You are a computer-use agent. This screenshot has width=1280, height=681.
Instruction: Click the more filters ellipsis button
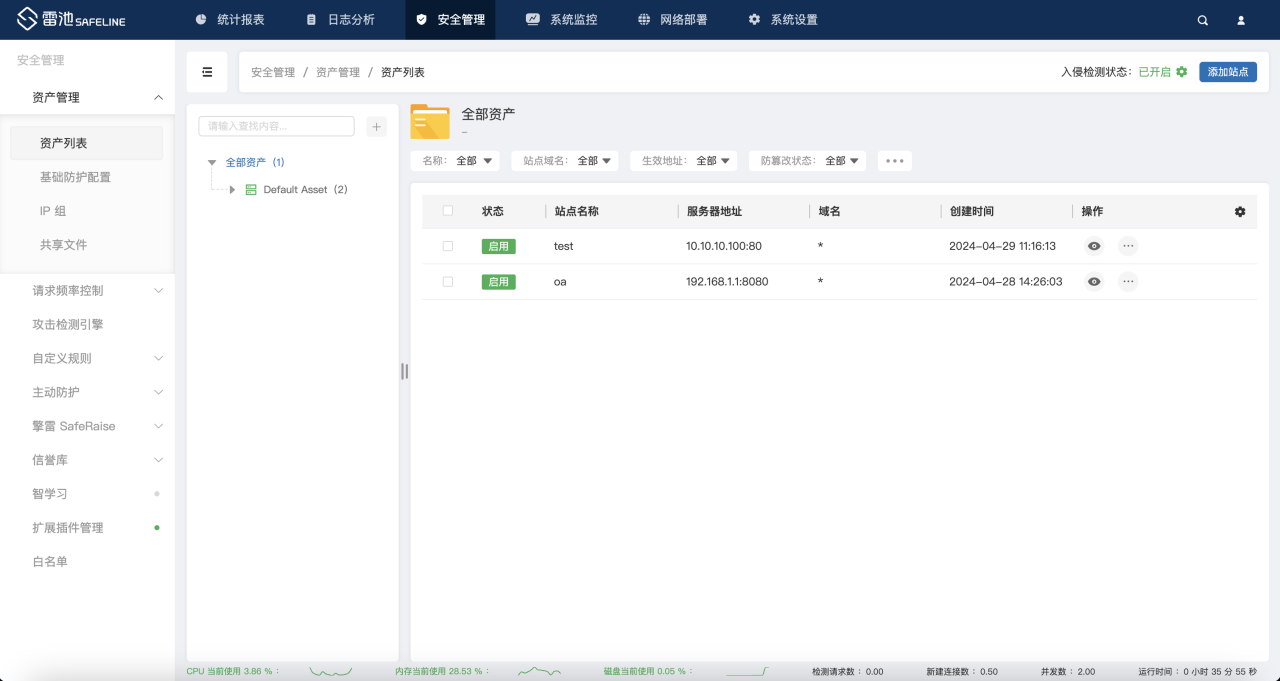coord(894,161)
